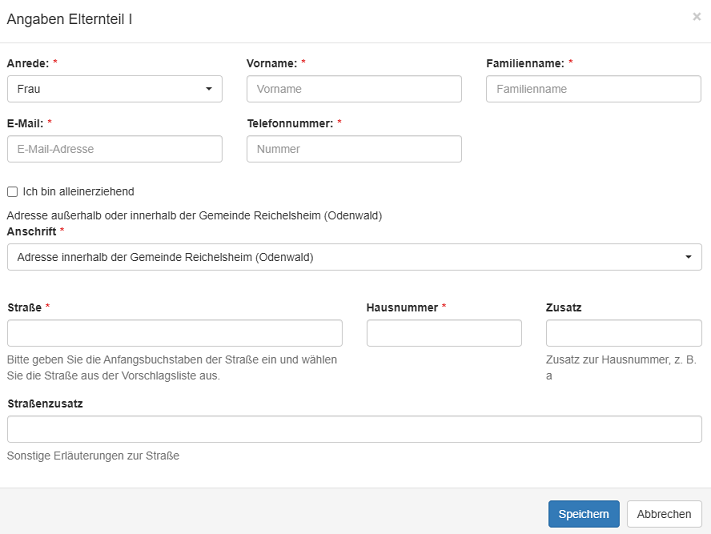Cancel with the Abbrechen button

664,514
